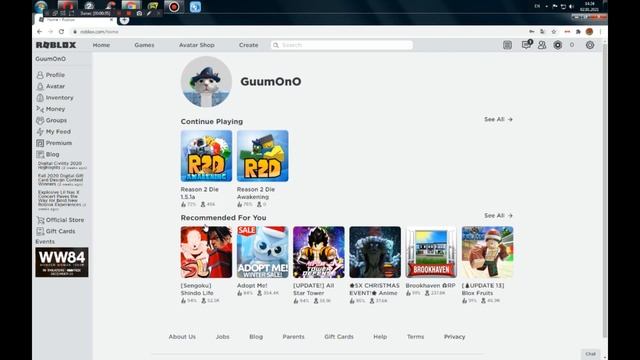Click the browser back arrow

(40, 31)
